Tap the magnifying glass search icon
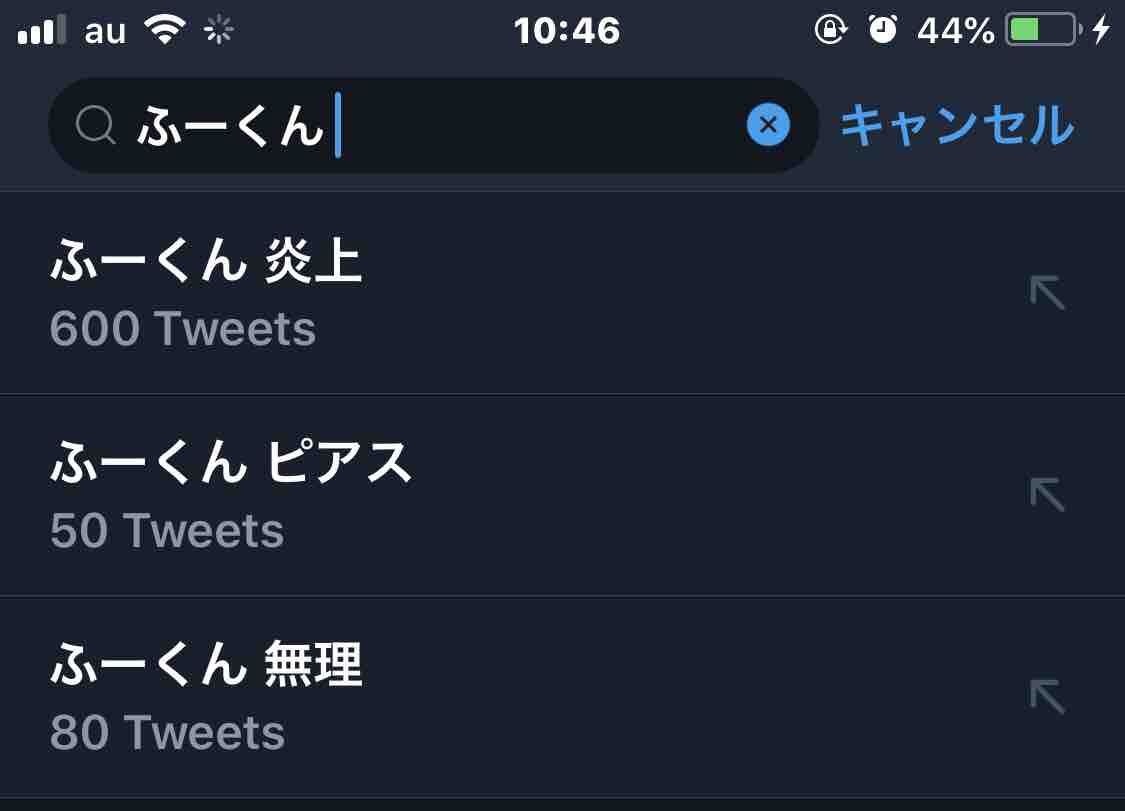This screenshot has height=811, width=1125. click(96, 126)
